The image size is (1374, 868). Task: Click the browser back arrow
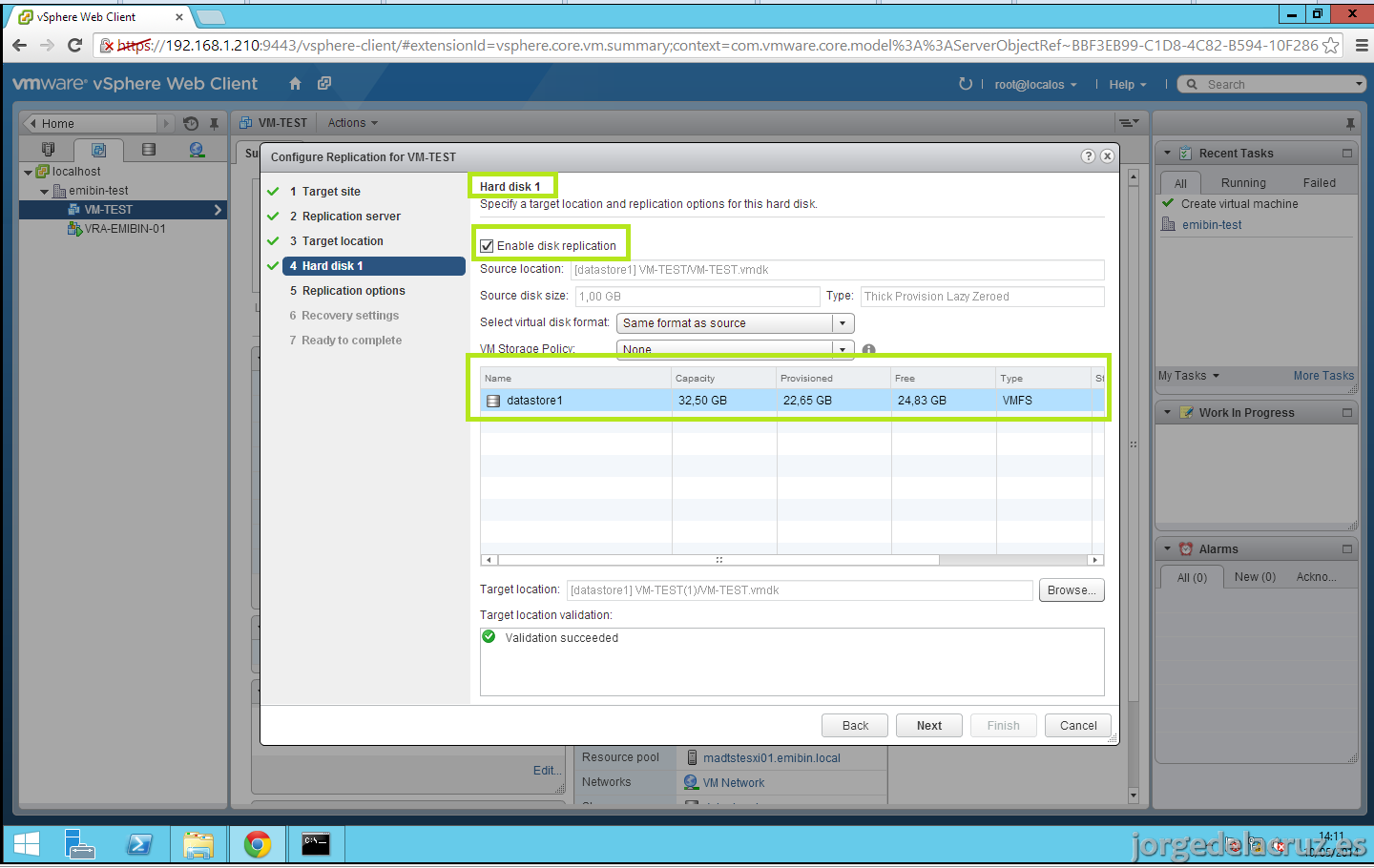19,45
